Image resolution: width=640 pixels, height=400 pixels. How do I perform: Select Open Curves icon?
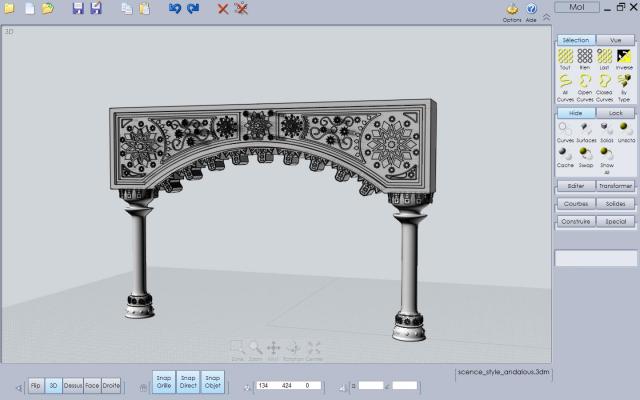[x=585, y=88]
